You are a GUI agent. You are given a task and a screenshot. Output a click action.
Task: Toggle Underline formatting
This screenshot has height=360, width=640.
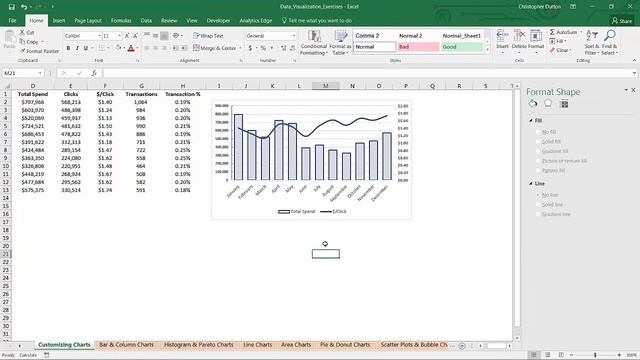[x=86, y=48]
